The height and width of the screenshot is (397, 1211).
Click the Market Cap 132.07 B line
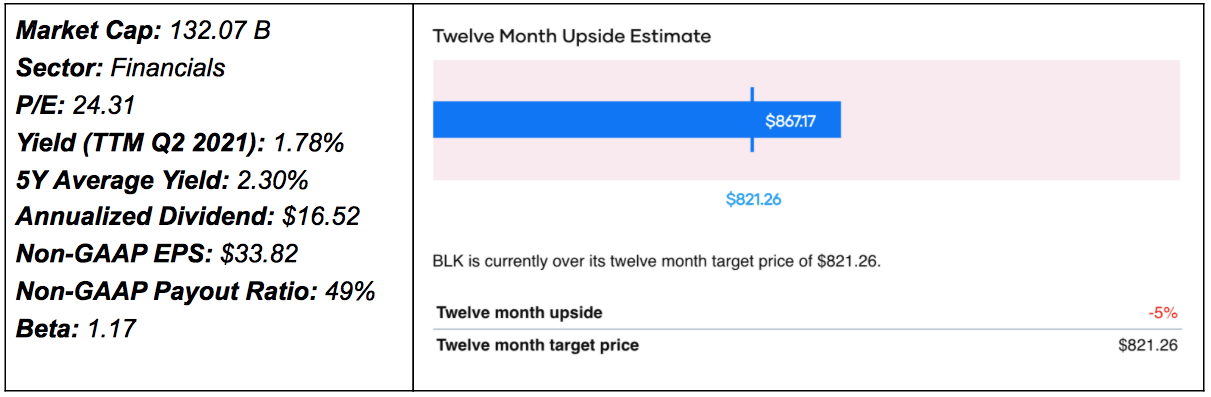(144, 31)
